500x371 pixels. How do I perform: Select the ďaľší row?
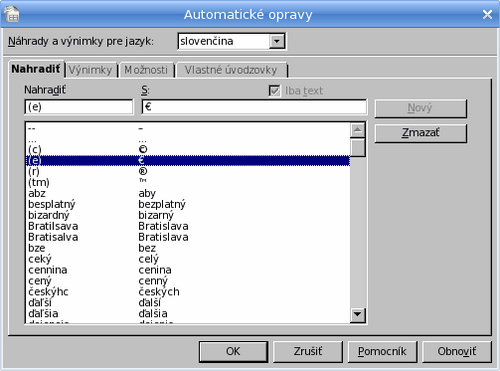[x=188, y=303]
